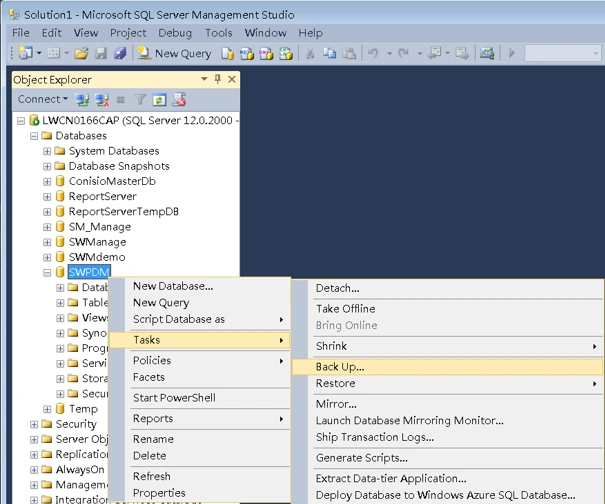Click the Cut scissors icon
Viewport: 605px width, 504px height.
coord(310,53)
